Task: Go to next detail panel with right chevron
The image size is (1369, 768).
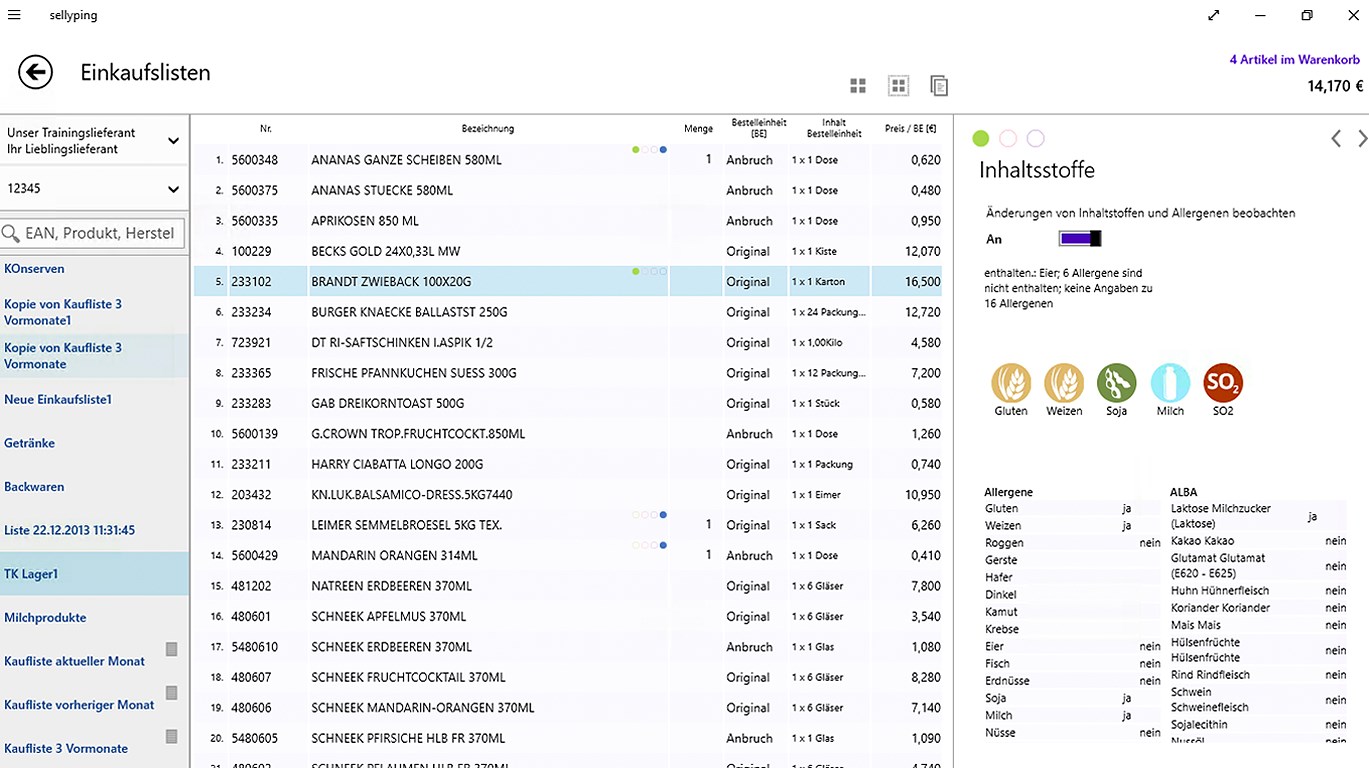Action: 1361,139
